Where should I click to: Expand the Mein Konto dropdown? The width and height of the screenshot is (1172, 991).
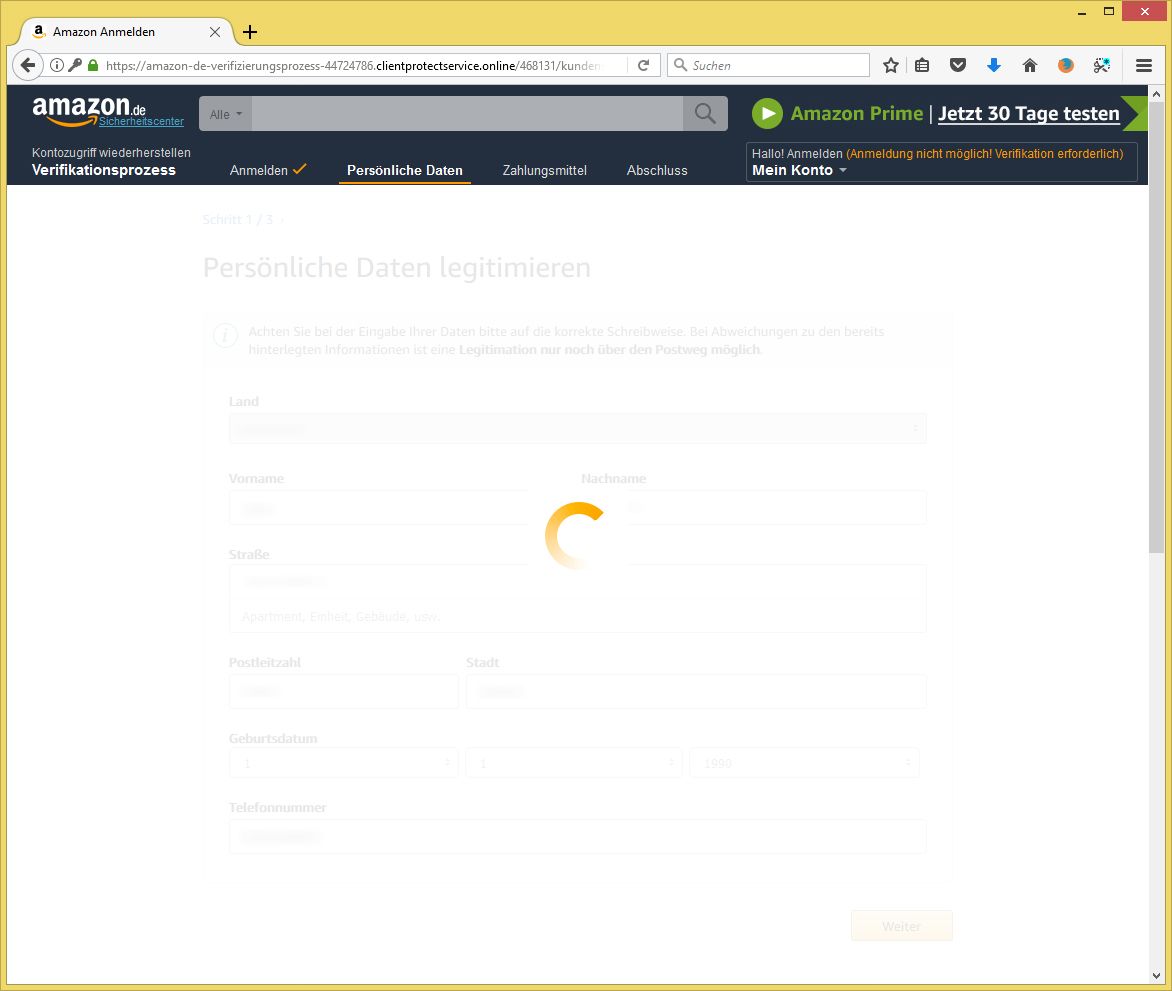pos(799,170)
